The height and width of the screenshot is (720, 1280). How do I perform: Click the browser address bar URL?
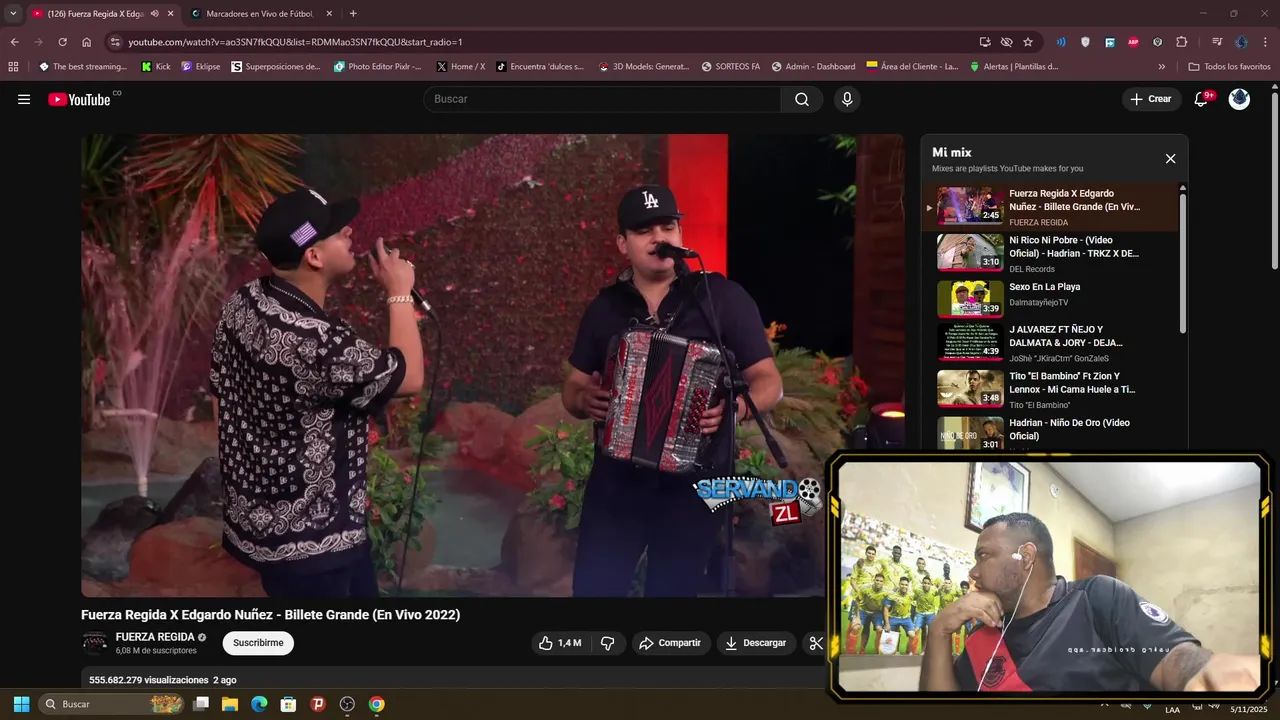tap(295, 42)
